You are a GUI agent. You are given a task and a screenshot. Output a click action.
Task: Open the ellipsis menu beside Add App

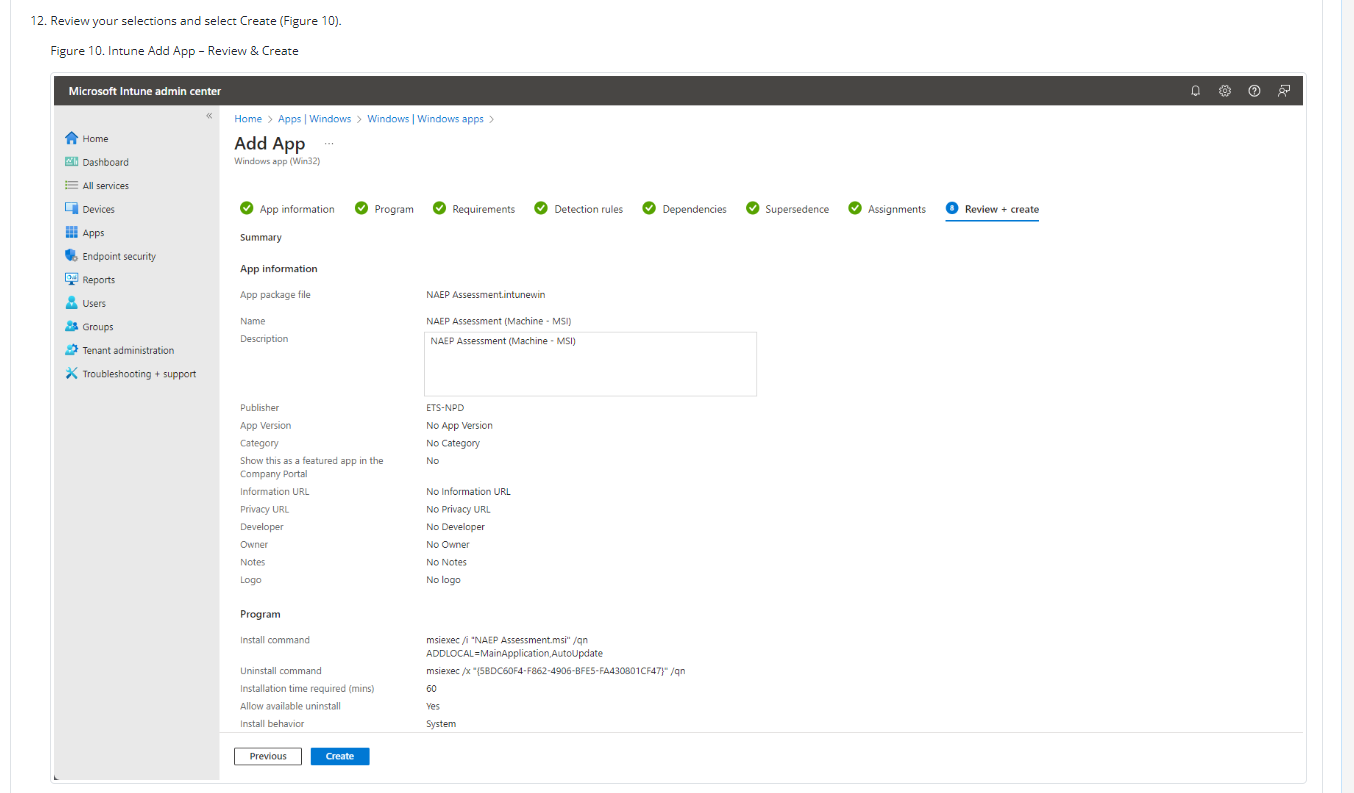(x=329, y=144)
